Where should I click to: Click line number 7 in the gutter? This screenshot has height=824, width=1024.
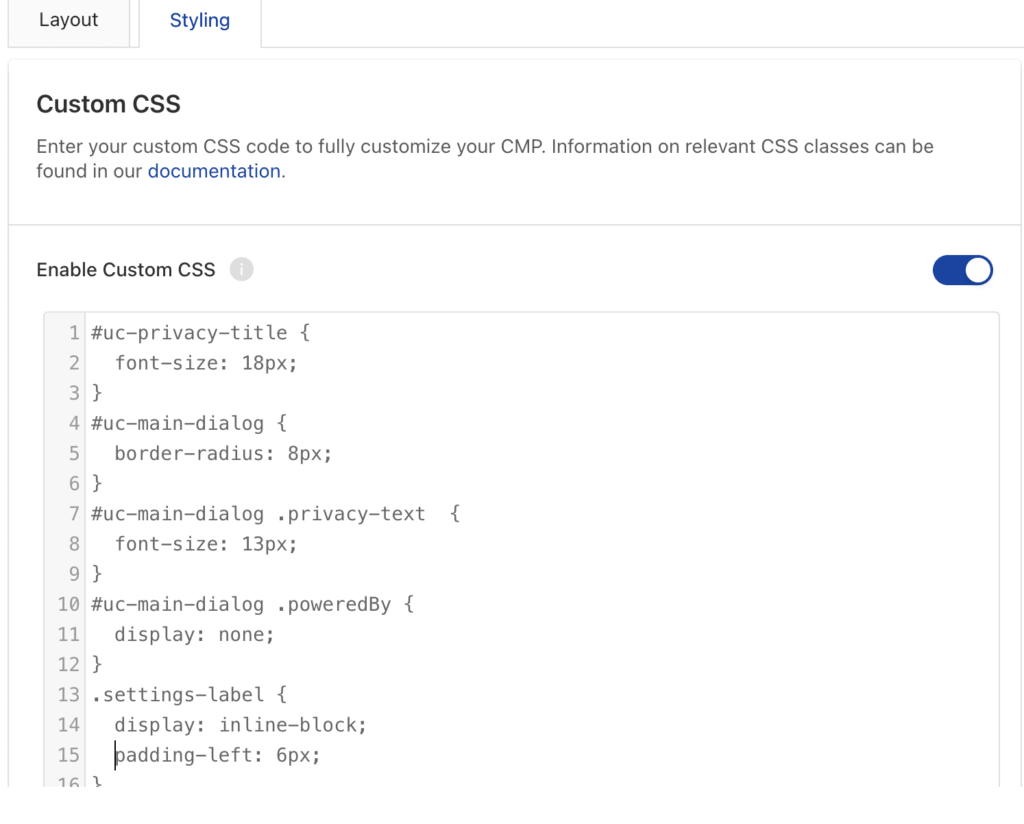(x=74, y=514)
